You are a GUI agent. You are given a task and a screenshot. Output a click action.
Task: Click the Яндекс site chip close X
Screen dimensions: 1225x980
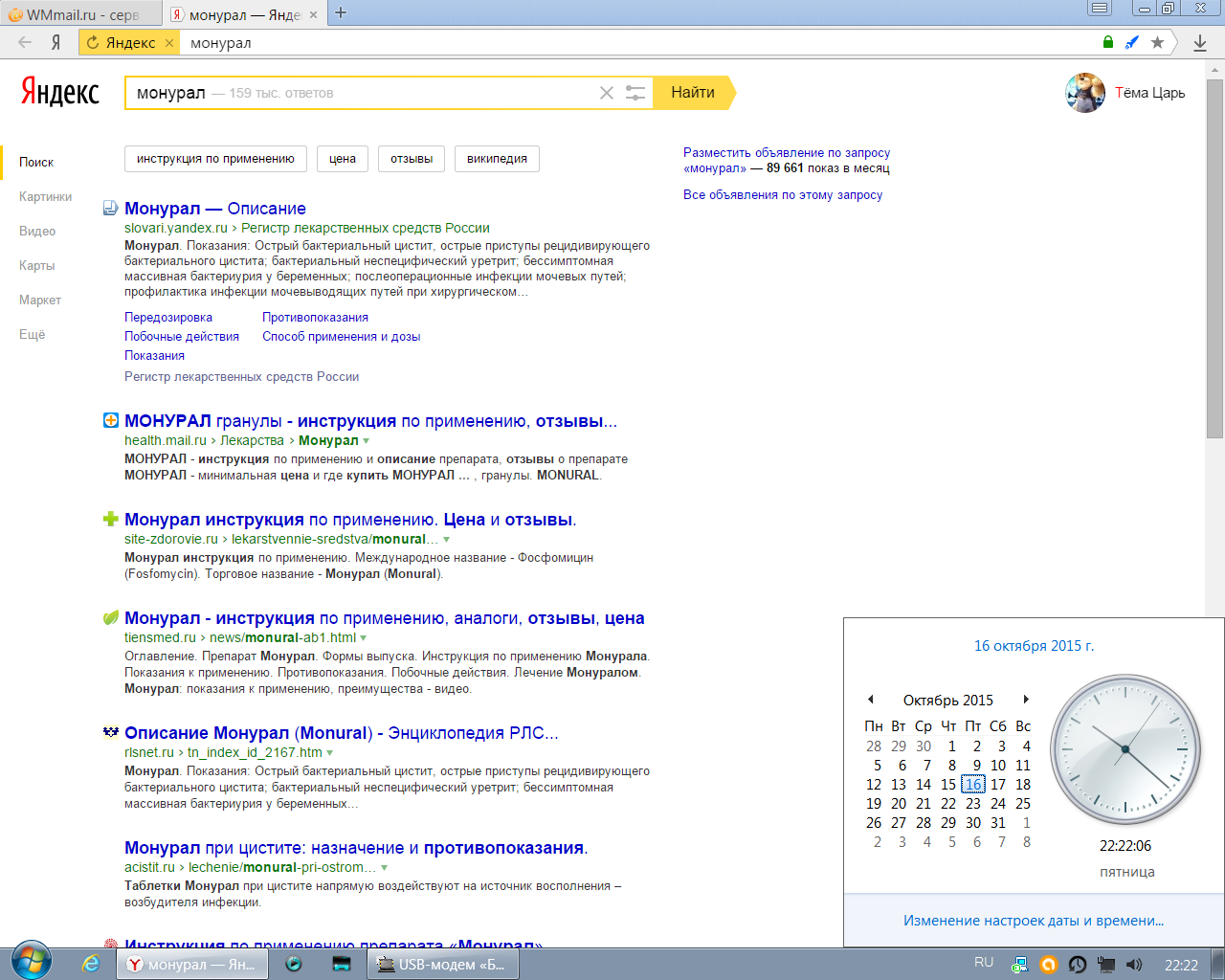click(x=169, y=43)
